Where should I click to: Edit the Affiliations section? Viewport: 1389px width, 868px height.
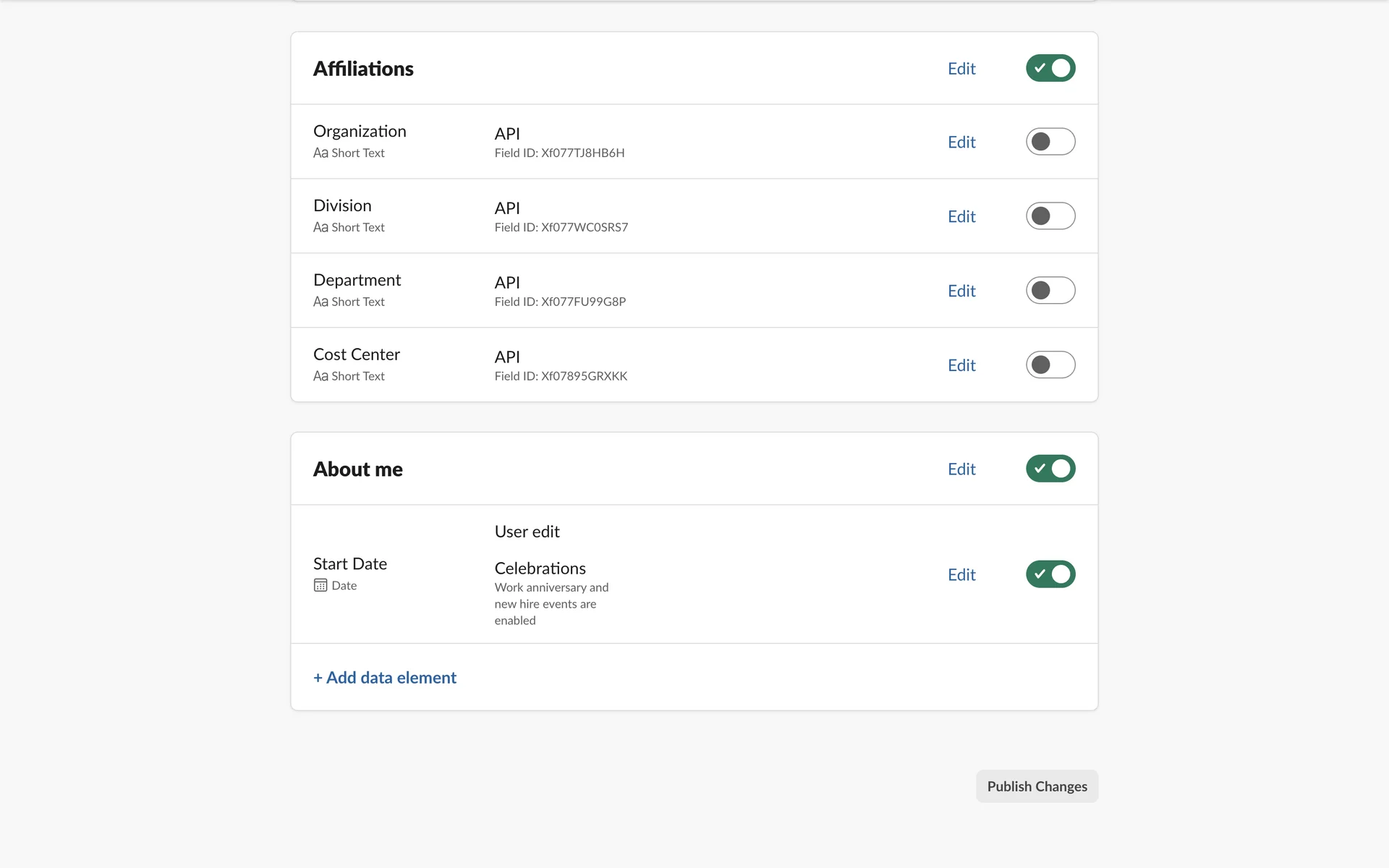961,69
